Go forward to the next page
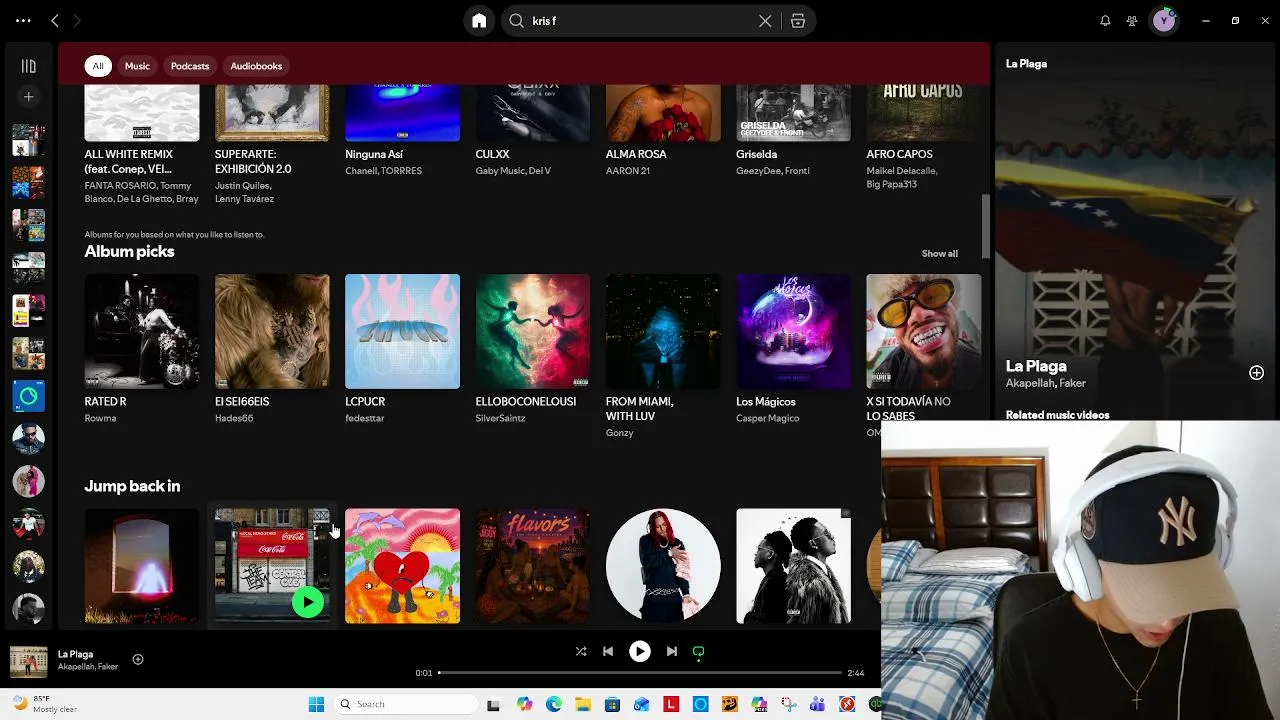 tap(77, 20)
